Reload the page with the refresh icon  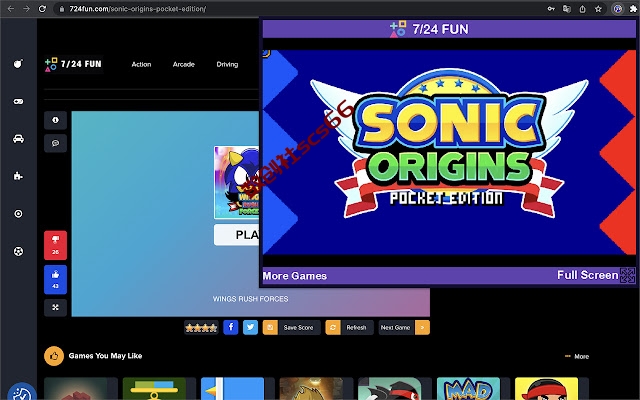point(42,9)
